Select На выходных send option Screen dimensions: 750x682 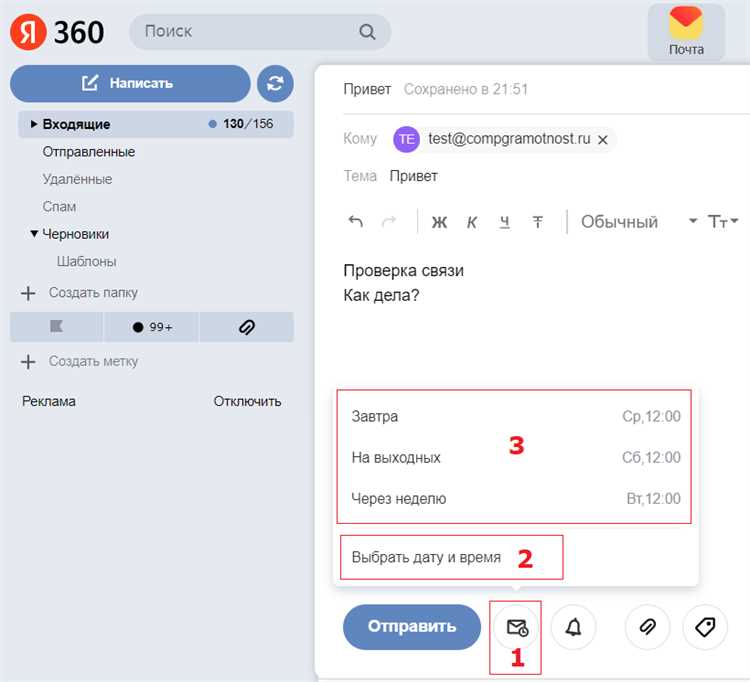(x=516, y=458)
